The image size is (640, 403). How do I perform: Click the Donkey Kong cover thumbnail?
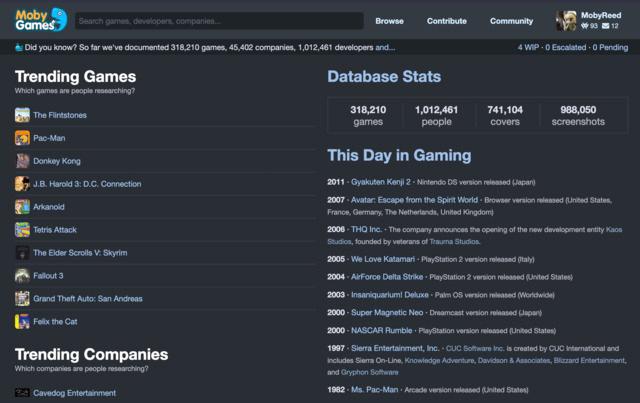click(22, 161)
